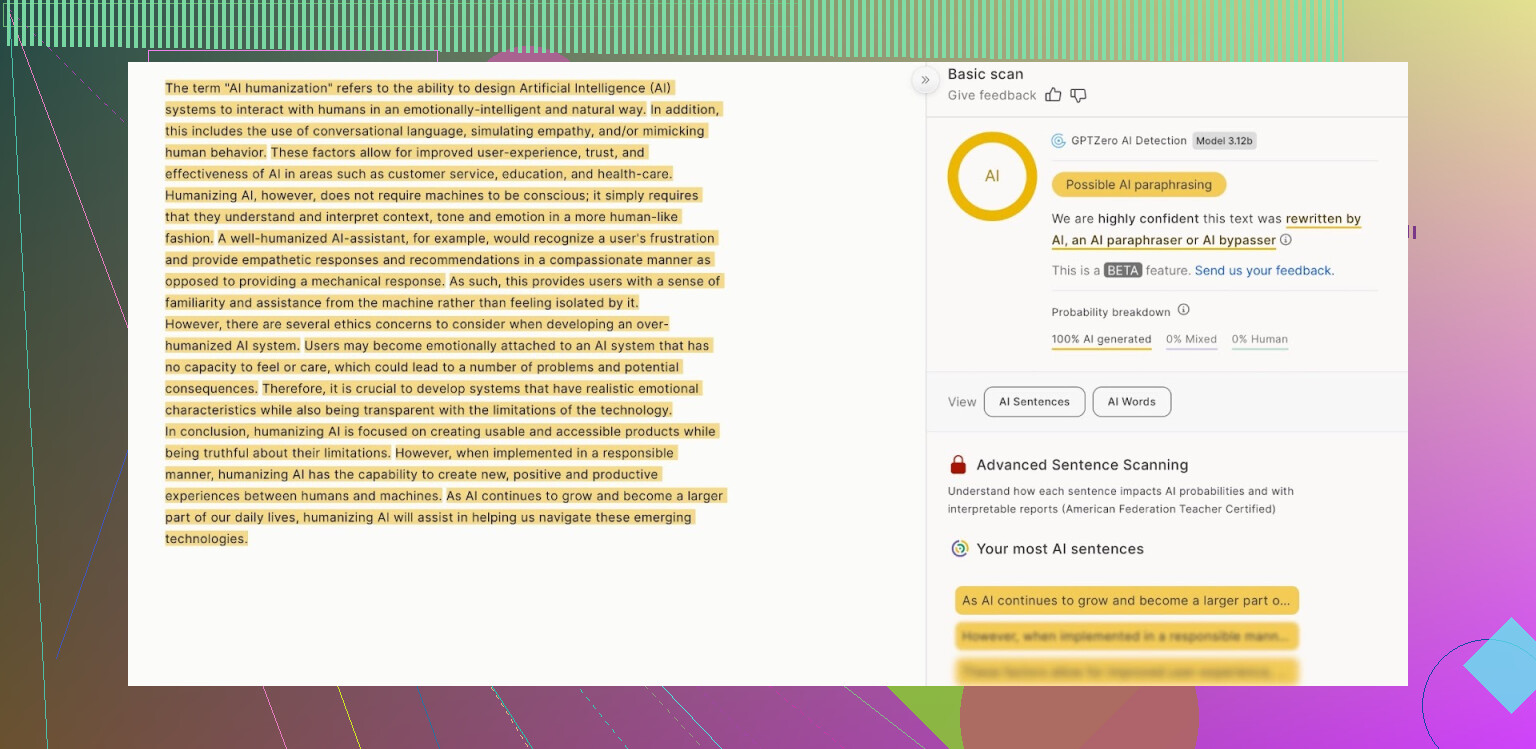Viewport: 1536px width, 749px height.
Task: Click the yellow AI score ring
Action: point(992,176)
